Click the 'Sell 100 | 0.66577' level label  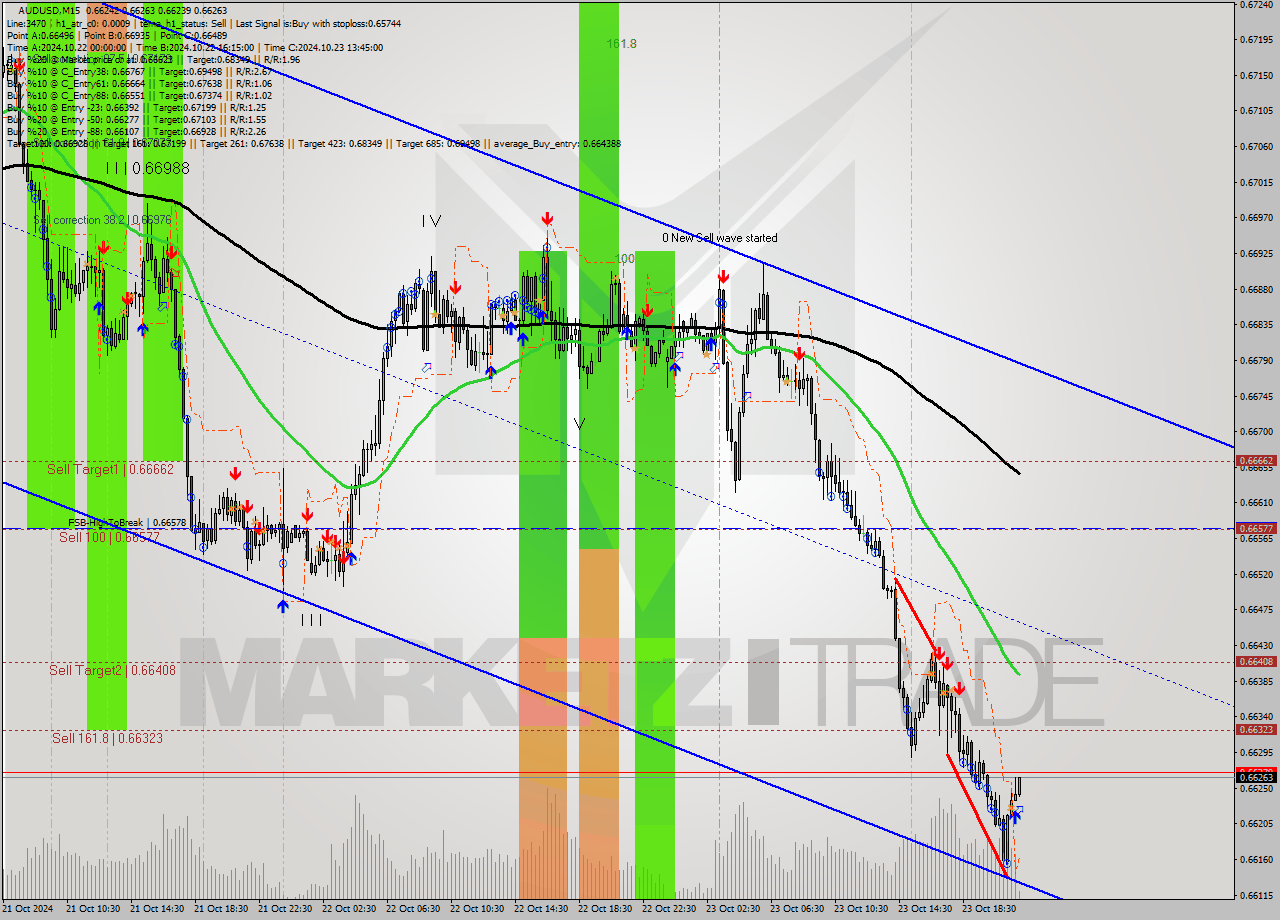pyautogui.click(x=109, y=537)
